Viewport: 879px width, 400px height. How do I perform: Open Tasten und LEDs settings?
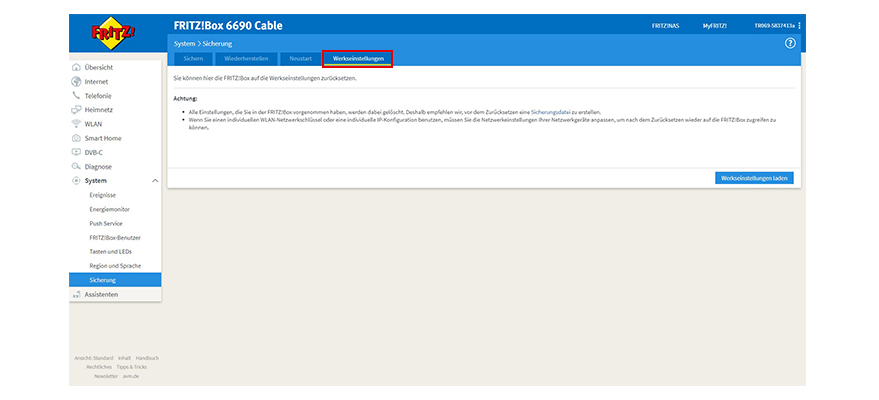111,252
